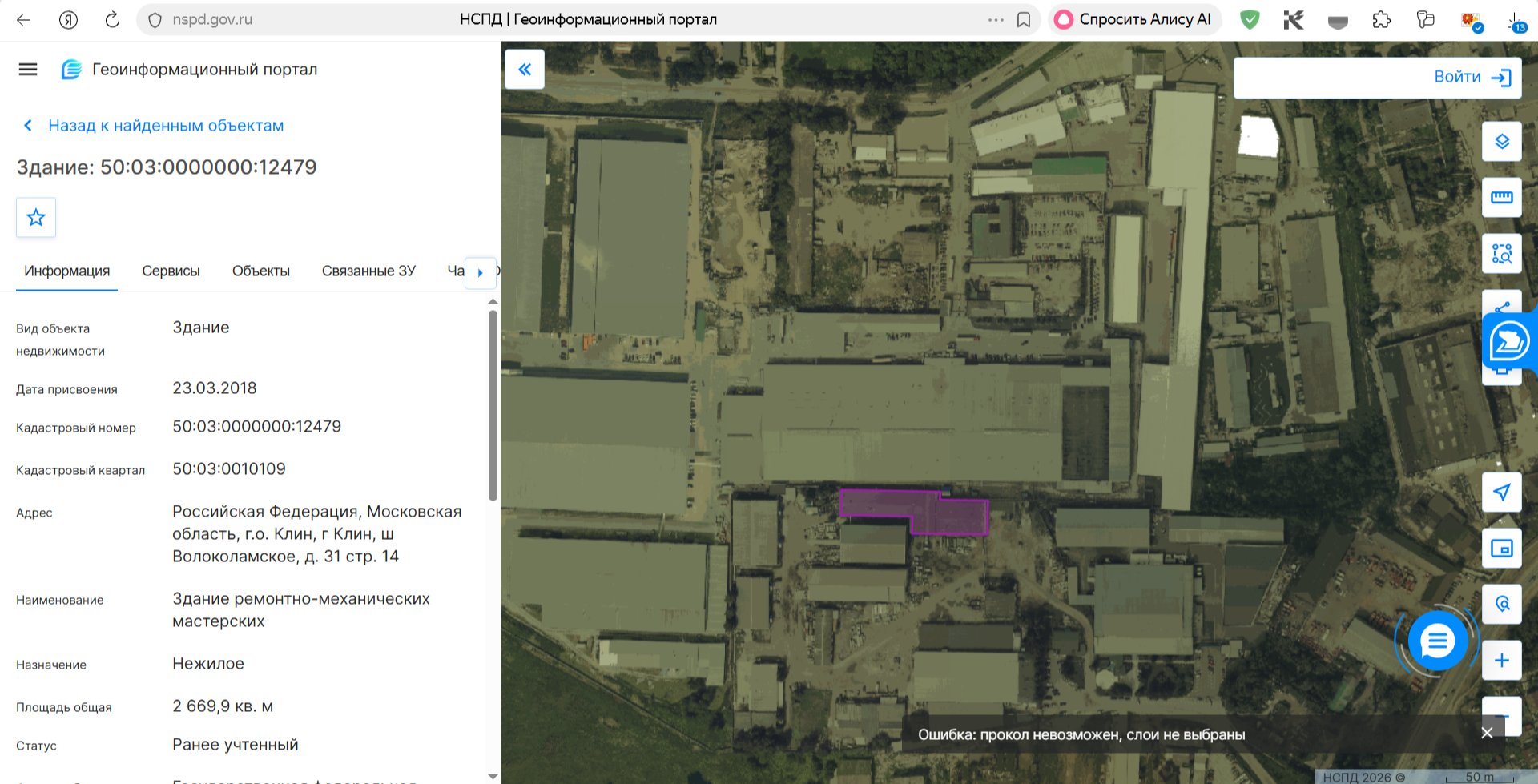Go back with the browser back arrow
Screen dimensions: 1538x784
click(x=23, y=20)
